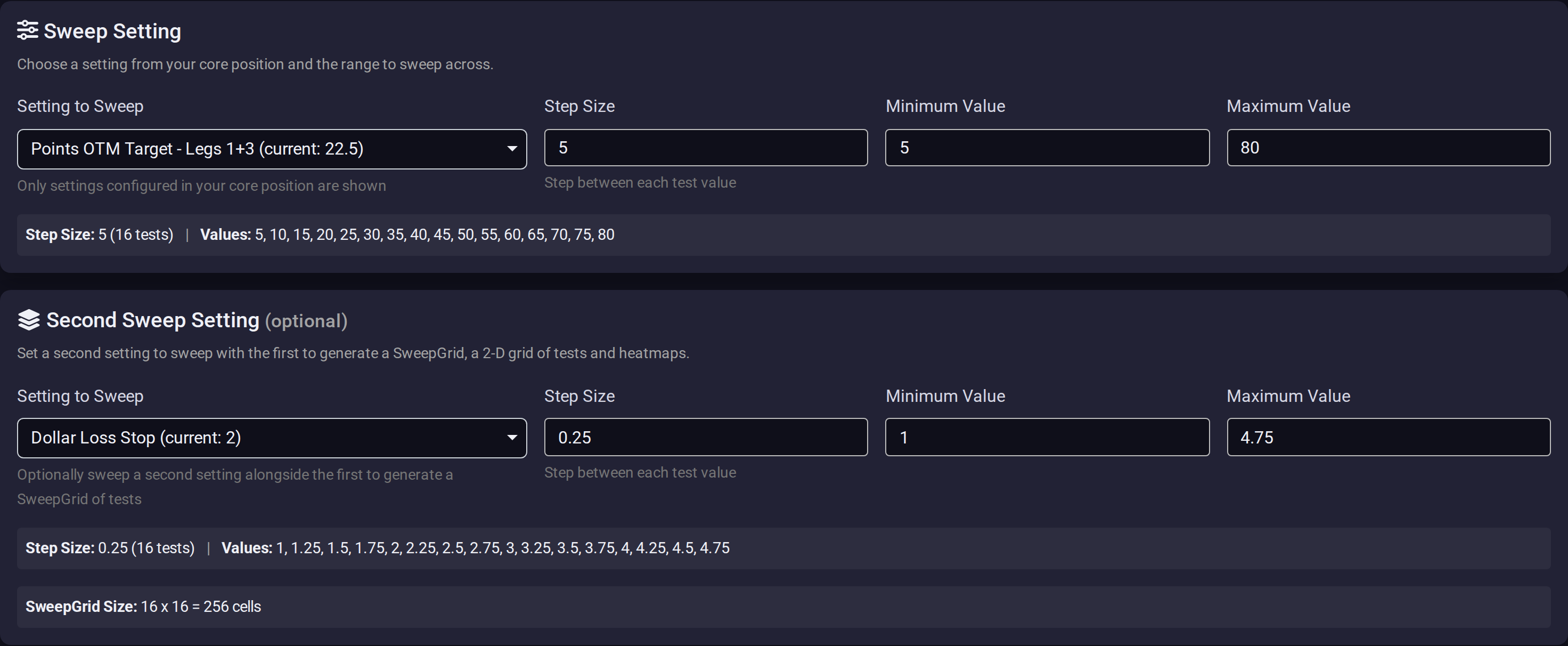The height and width of the screenshot is (646, 1568).
Task: Click the '(optional)' label in the heading
Action: [x=306, y=321]
